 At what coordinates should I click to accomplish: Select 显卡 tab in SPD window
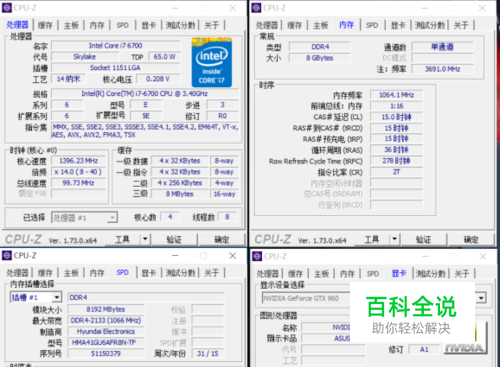click(149, 273)
